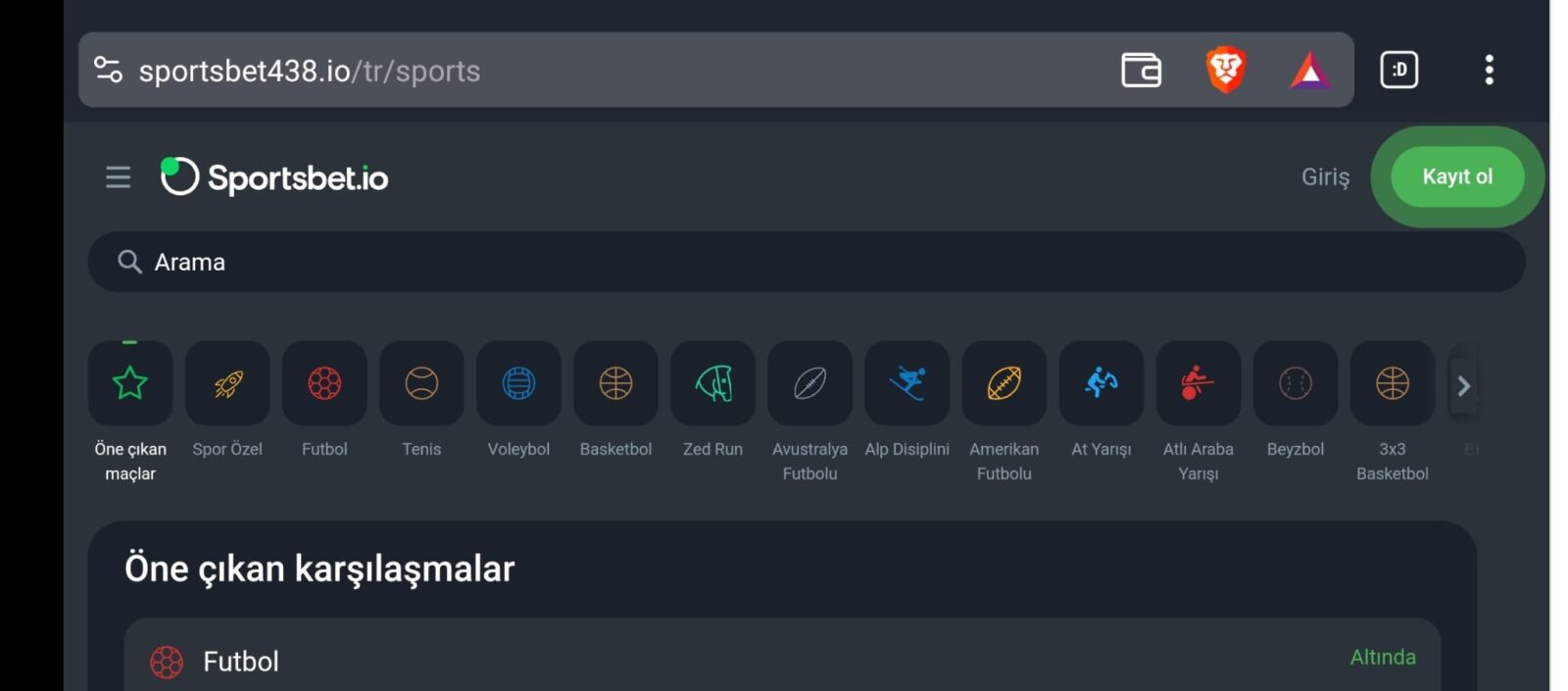
Task: Select the Tenis sport icon
Action: click(x=421, y=383)
